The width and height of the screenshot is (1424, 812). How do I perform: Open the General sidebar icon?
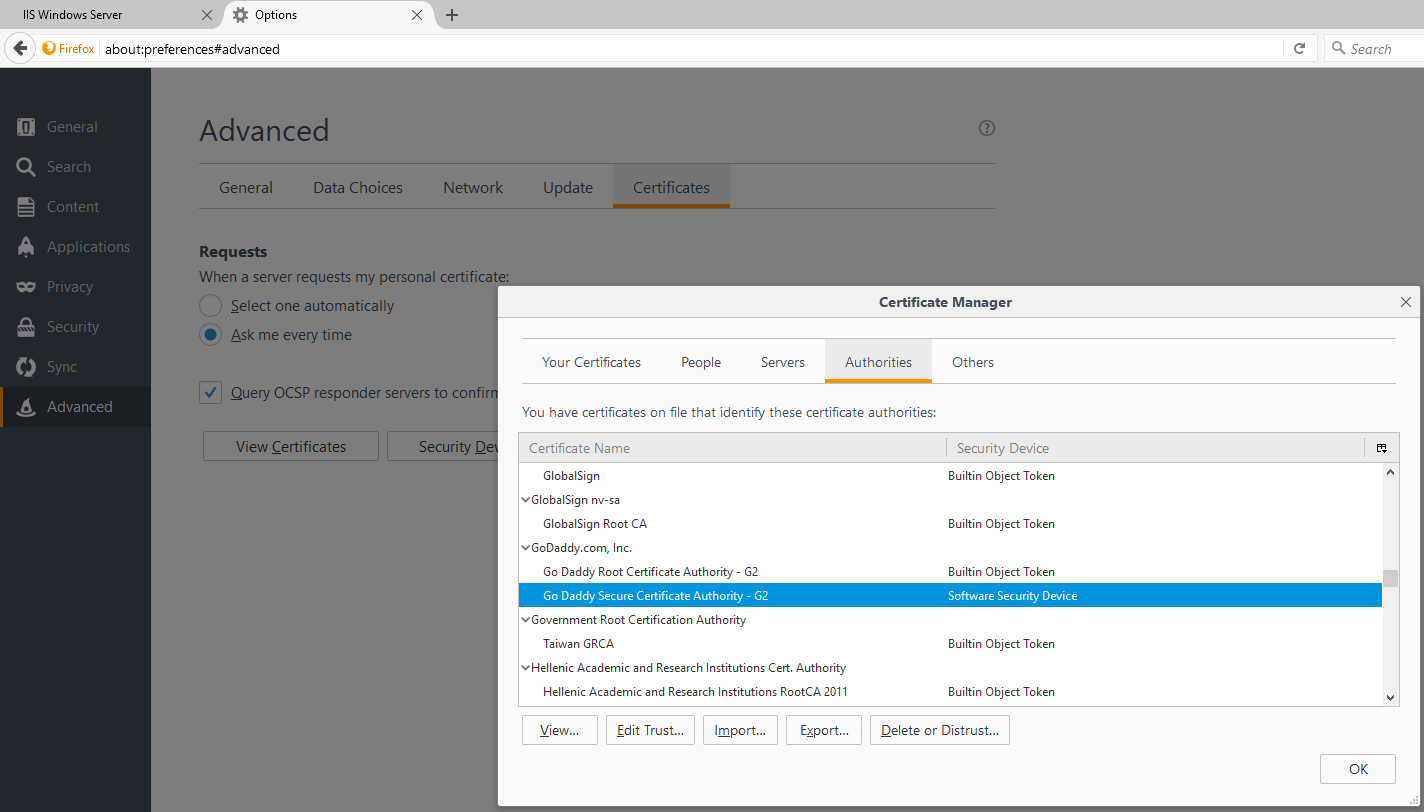[26, 127]
